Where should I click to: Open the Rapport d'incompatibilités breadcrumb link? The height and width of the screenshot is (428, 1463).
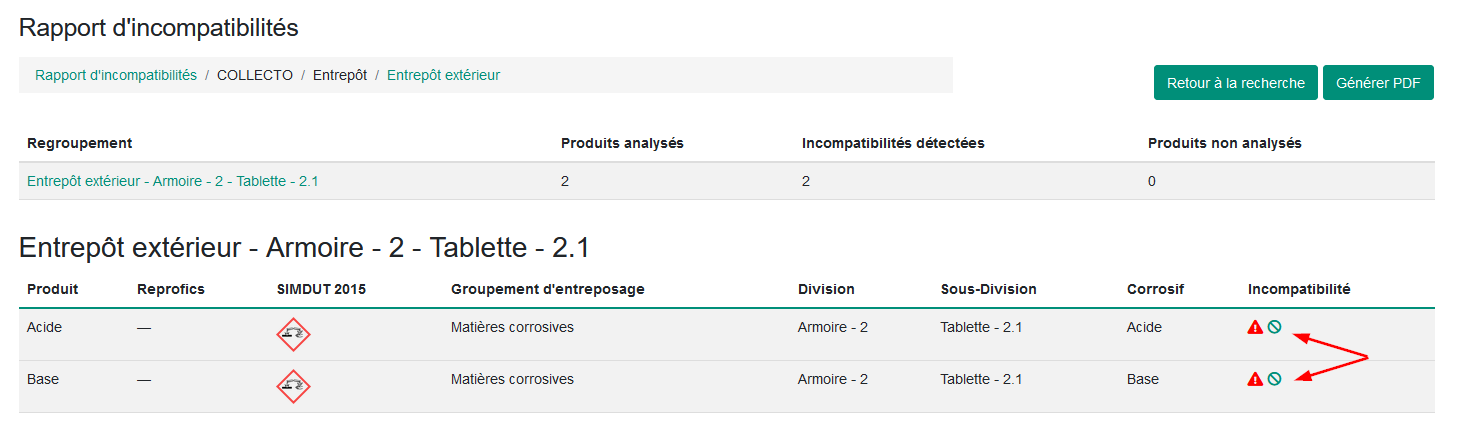[116, 75]
